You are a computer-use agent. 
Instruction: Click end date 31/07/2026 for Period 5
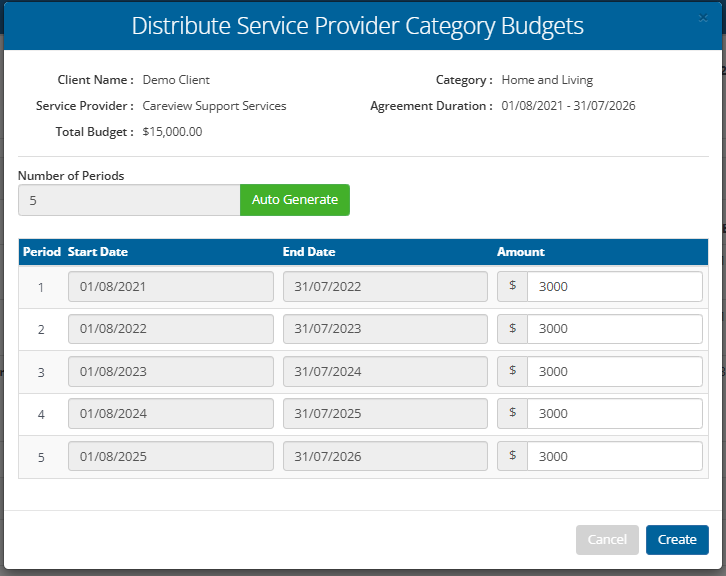coord(385,457)
